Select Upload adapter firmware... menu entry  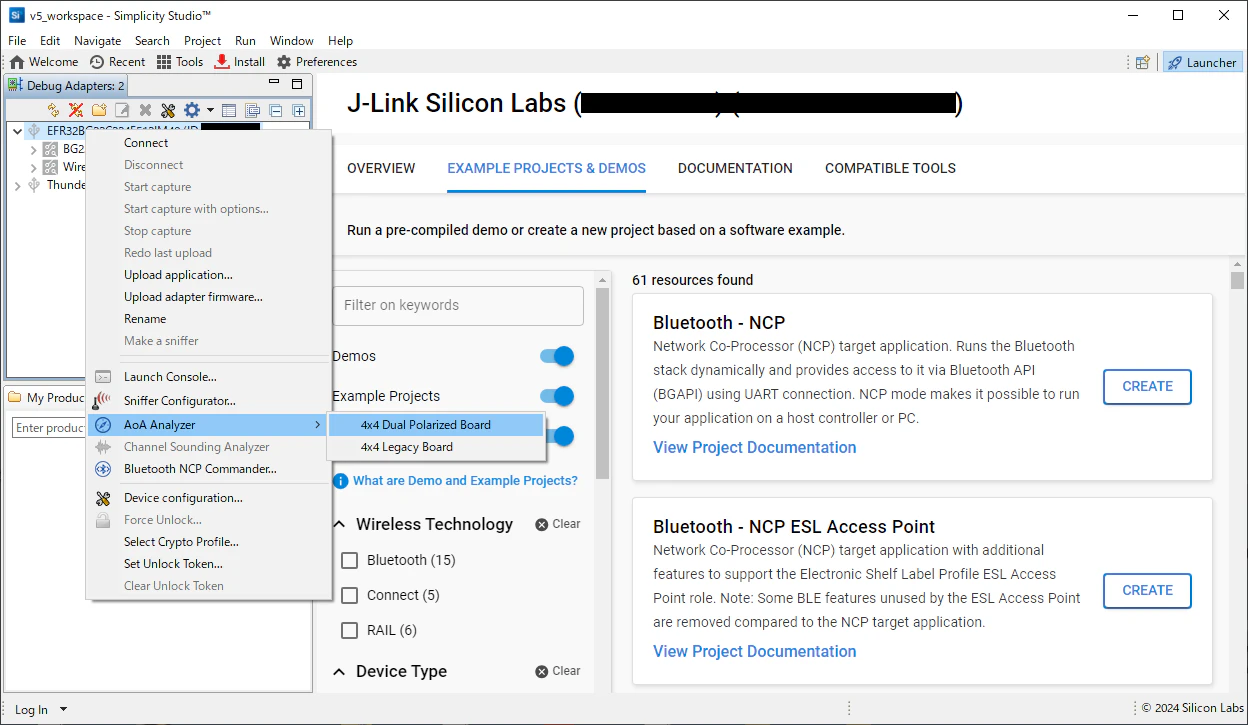193,297
